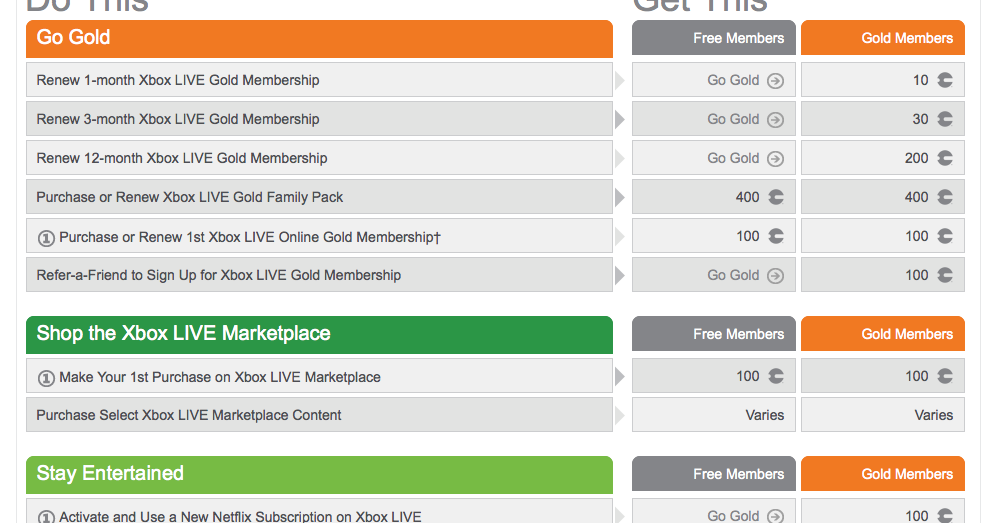Click the one-time badge icon on Online Gold Membership

coord(45,238)
